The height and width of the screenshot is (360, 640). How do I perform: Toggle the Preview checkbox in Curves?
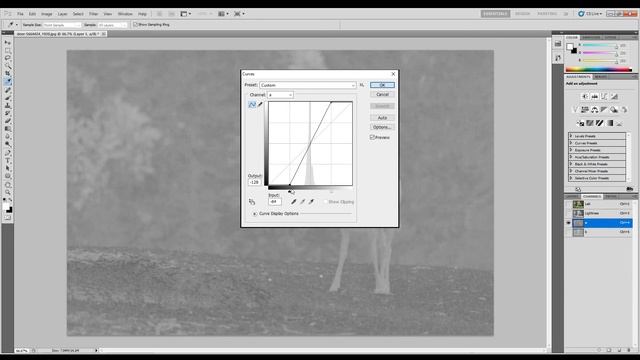click(372, 138)
